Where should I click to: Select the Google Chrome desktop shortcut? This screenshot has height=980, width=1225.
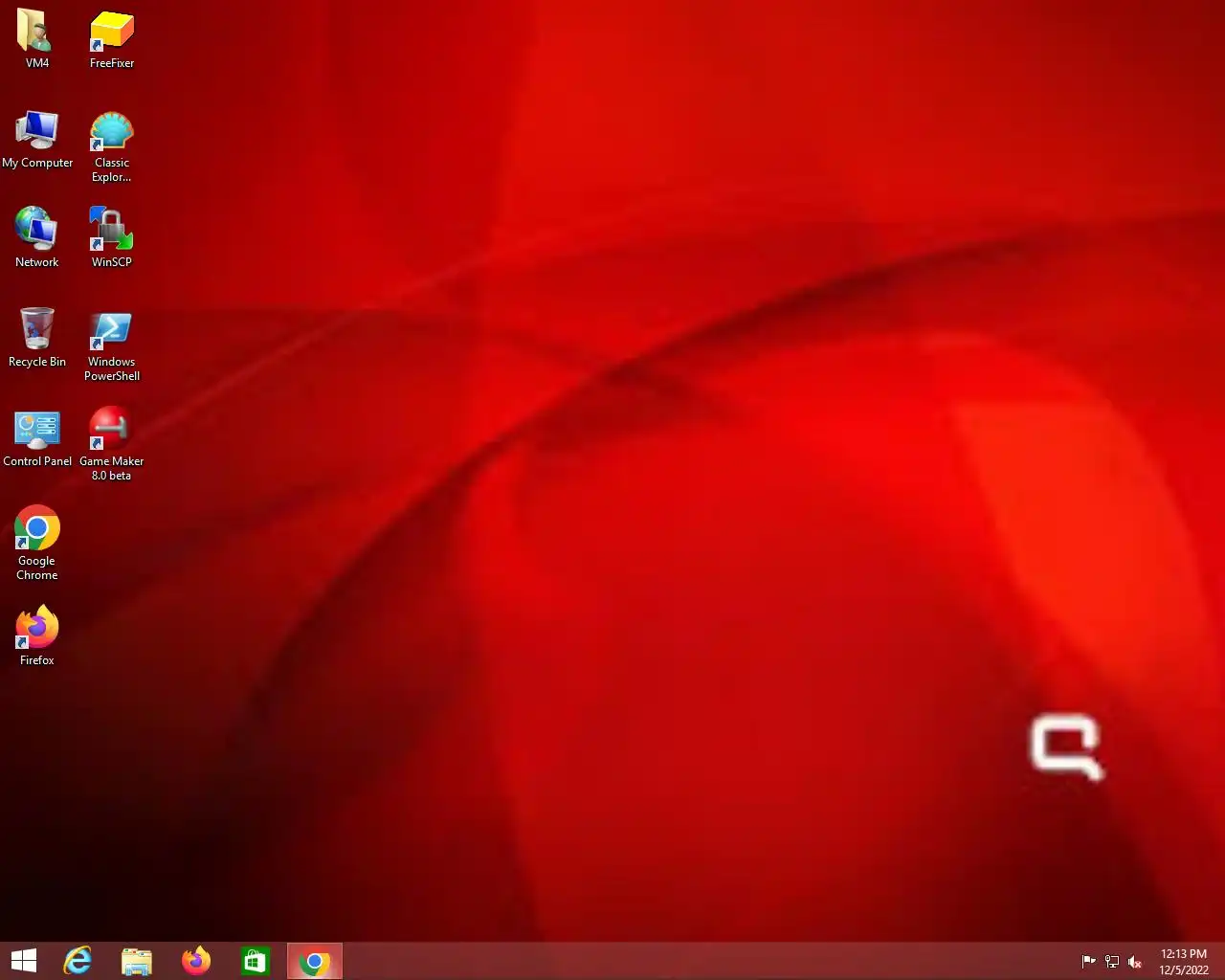(x=37, y=544)
